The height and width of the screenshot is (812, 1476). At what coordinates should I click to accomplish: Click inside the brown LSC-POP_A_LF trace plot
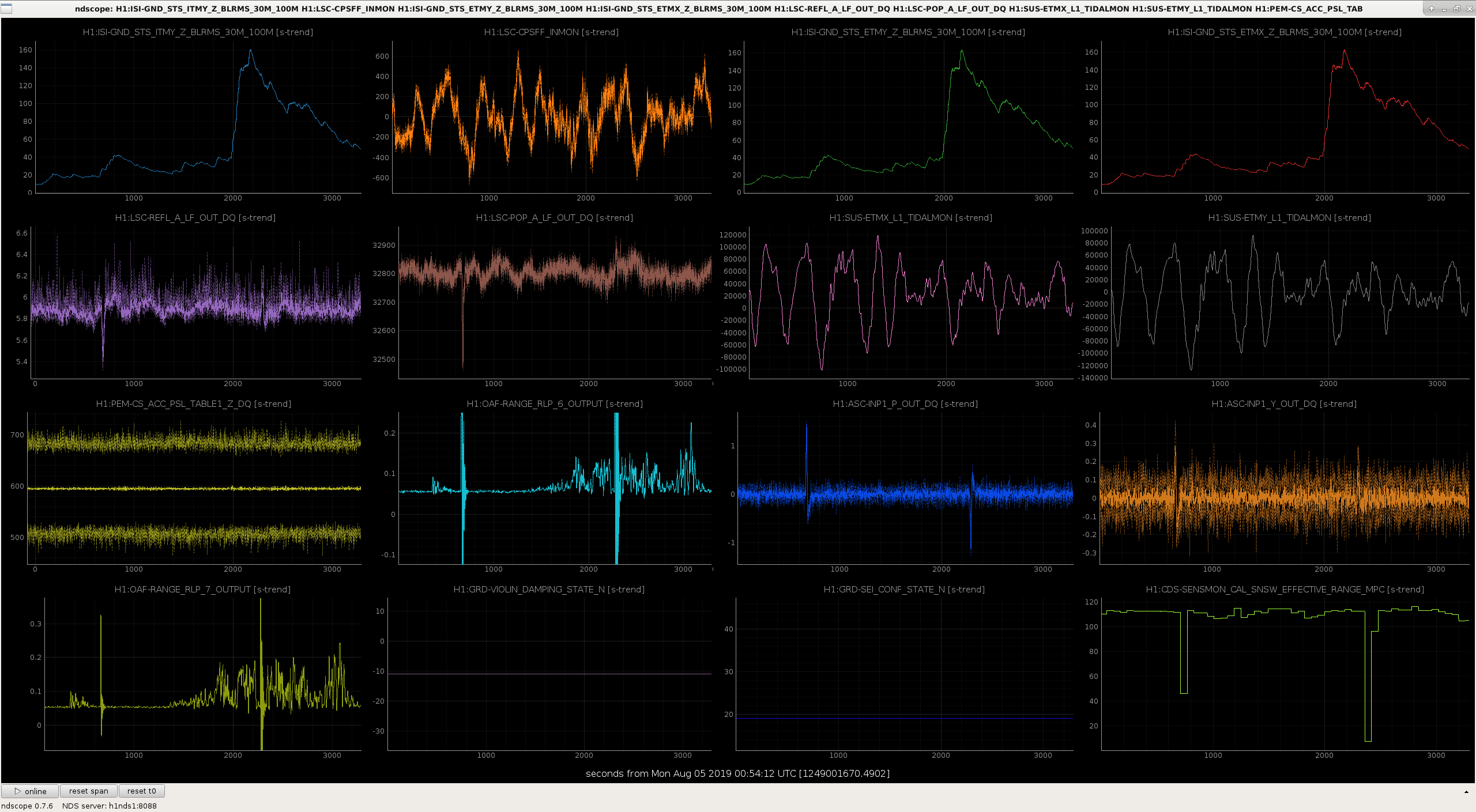(555, 303)
